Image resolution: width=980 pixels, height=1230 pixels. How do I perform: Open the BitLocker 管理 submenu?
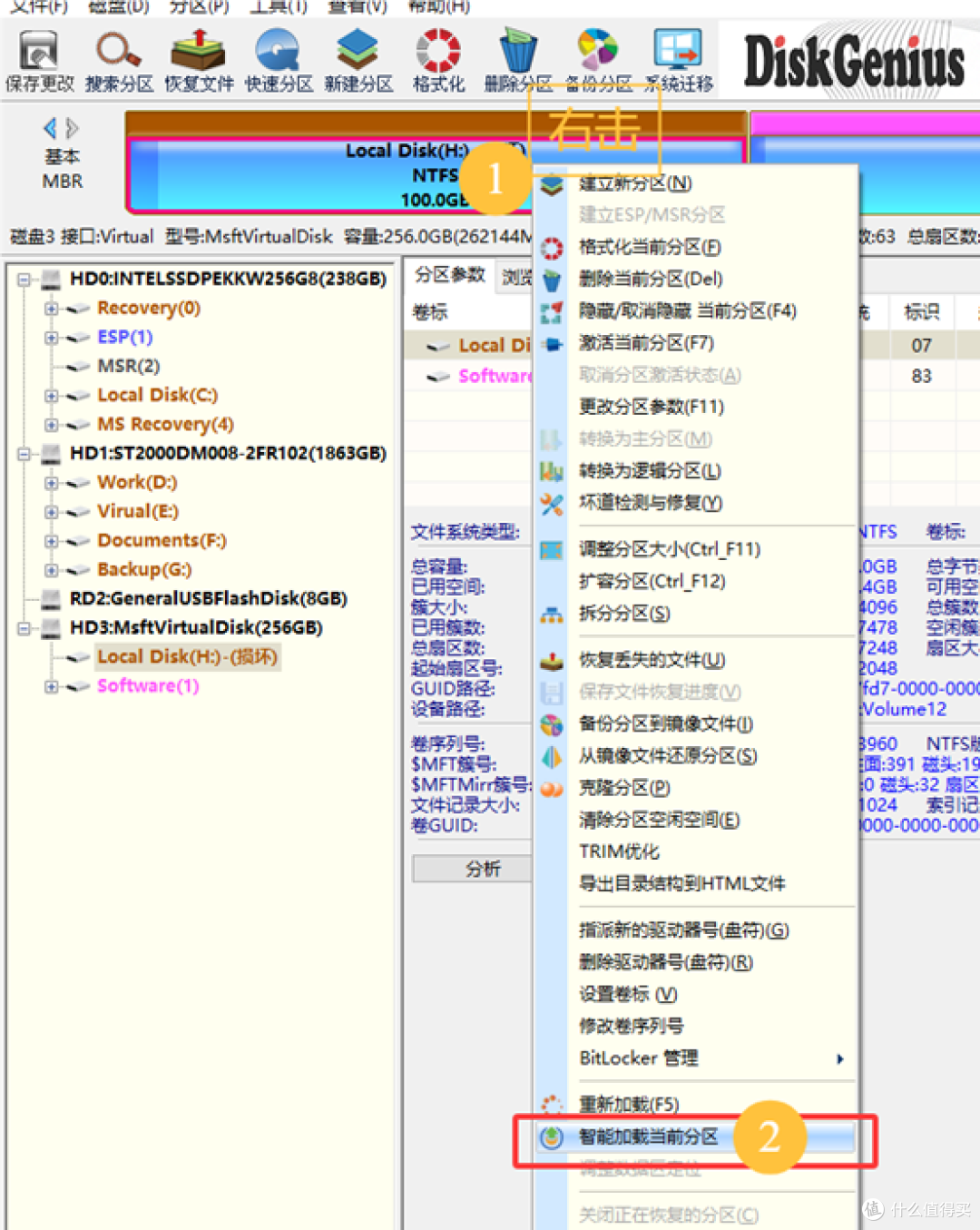coord(696,1058)
